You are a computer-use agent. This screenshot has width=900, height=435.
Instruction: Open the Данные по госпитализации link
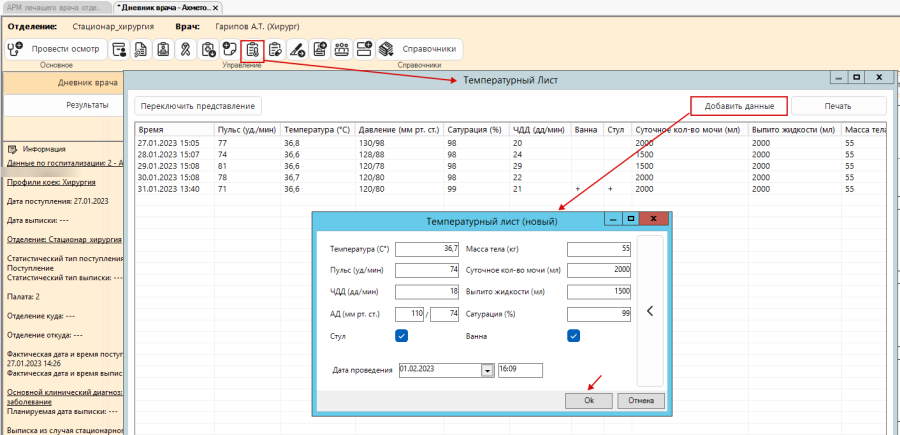pyautogui.click(x=65, y=164)
